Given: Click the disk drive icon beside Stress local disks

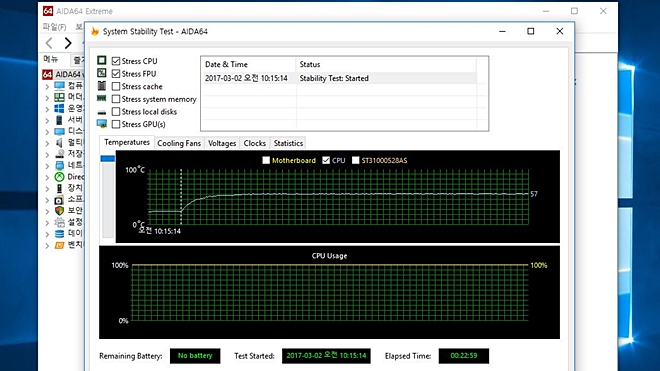Looking at the screenshot, I should 101,112.
